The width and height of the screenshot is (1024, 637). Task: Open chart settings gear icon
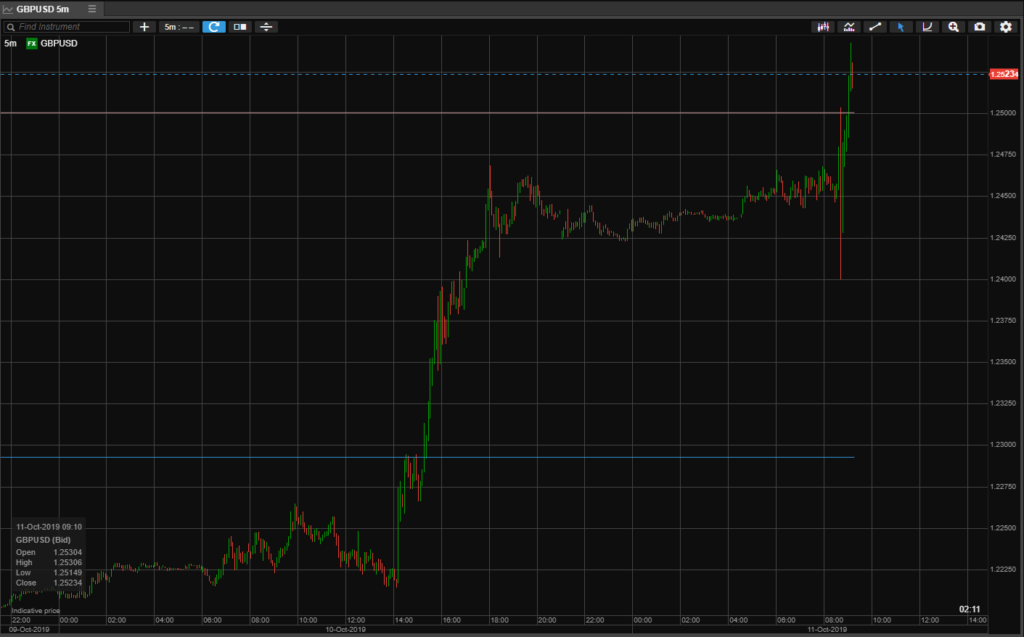(x=1006, y=27)
